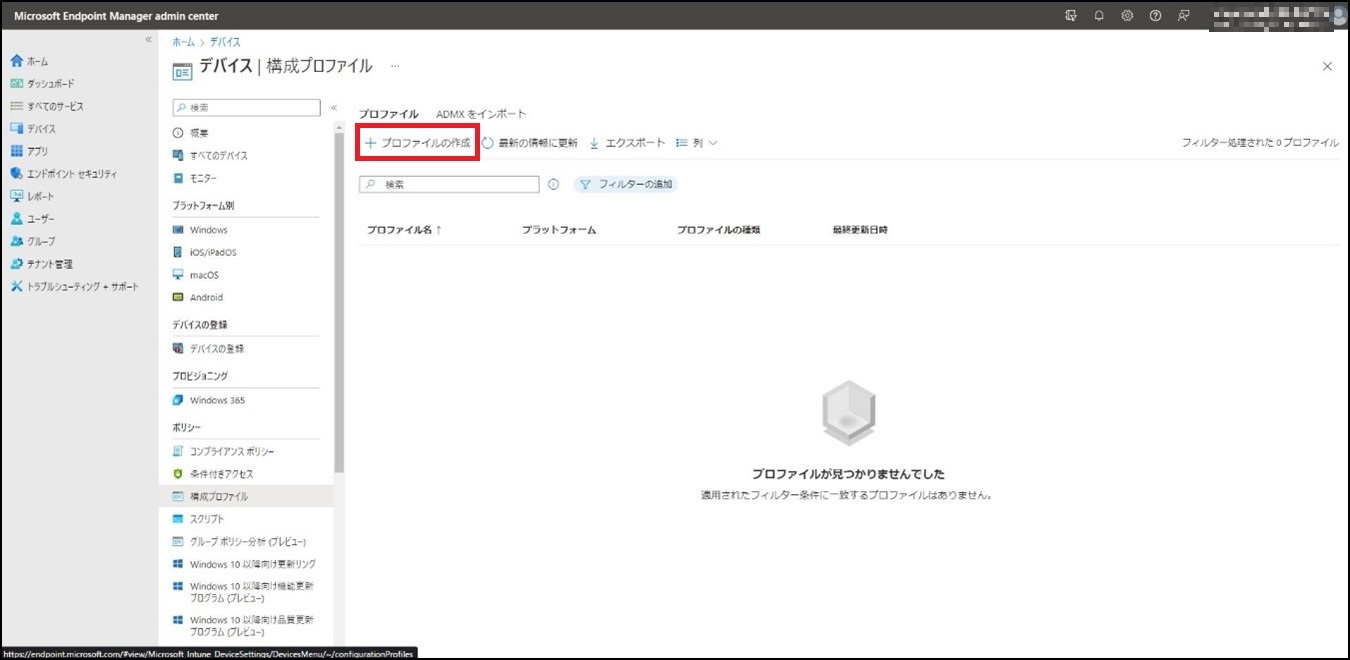Click the アプリ grid icon
1350x660 pixels.
pos(16,151)
